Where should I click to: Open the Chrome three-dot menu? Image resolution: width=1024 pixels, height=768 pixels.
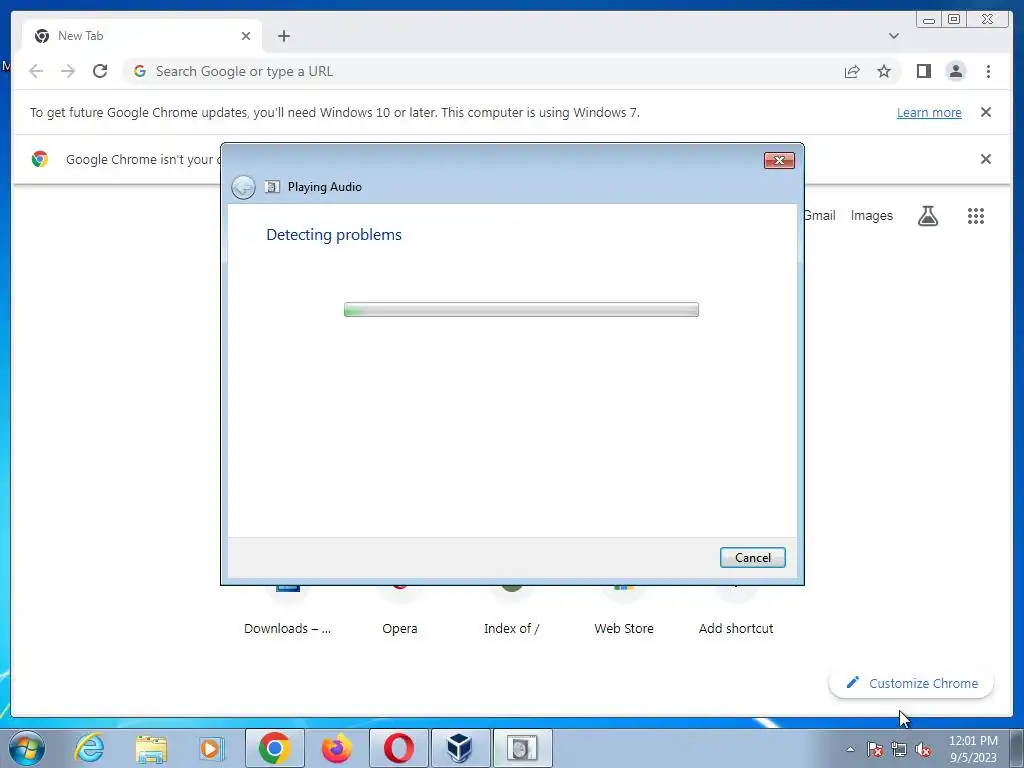(x=988, y=71)
